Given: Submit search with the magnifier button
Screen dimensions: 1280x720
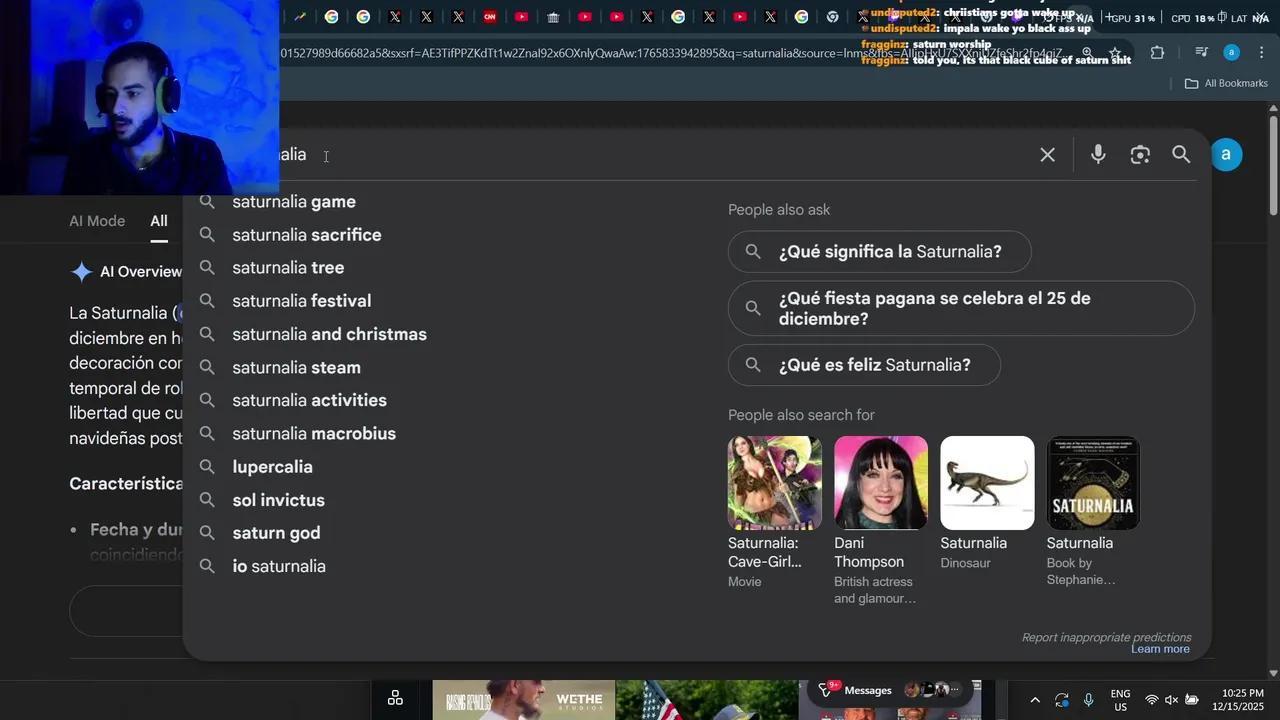Looking at the screenshot, I should (x=1181, y=155).
